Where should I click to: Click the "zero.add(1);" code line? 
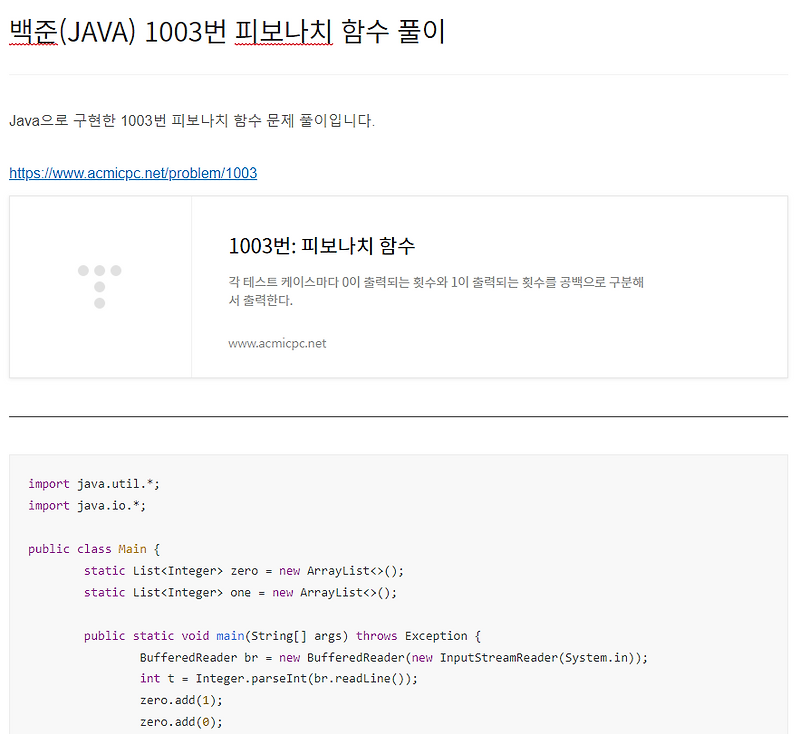click(181, 700)
